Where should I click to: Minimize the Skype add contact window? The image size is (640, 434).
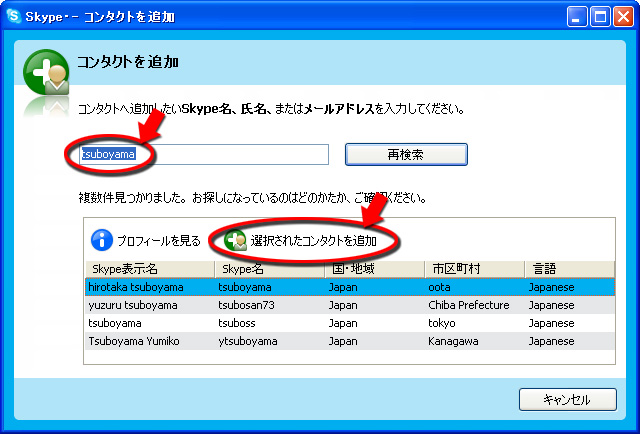coord(577,17)
